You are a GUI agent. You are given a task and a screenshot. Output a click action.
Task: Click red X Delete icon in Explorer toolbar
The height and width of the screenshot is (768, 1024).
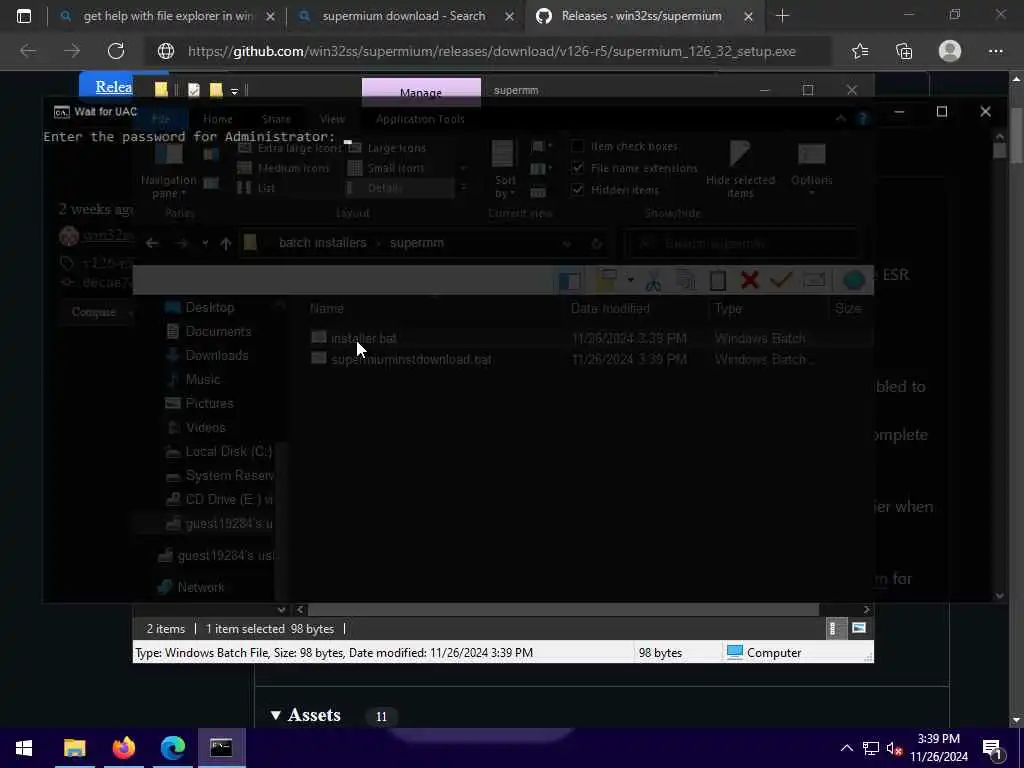(x=750, y=281)
